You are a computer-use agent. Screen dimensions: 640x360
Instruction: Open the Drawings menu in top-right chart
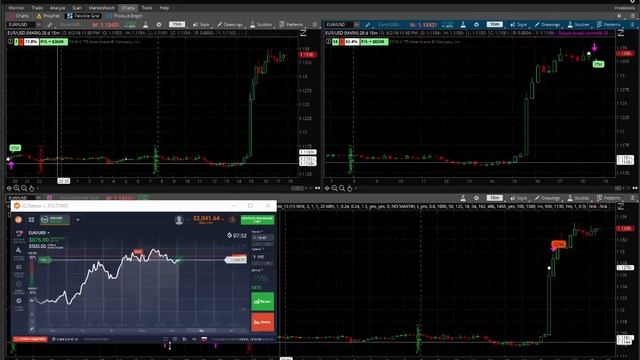pos(547,24)
